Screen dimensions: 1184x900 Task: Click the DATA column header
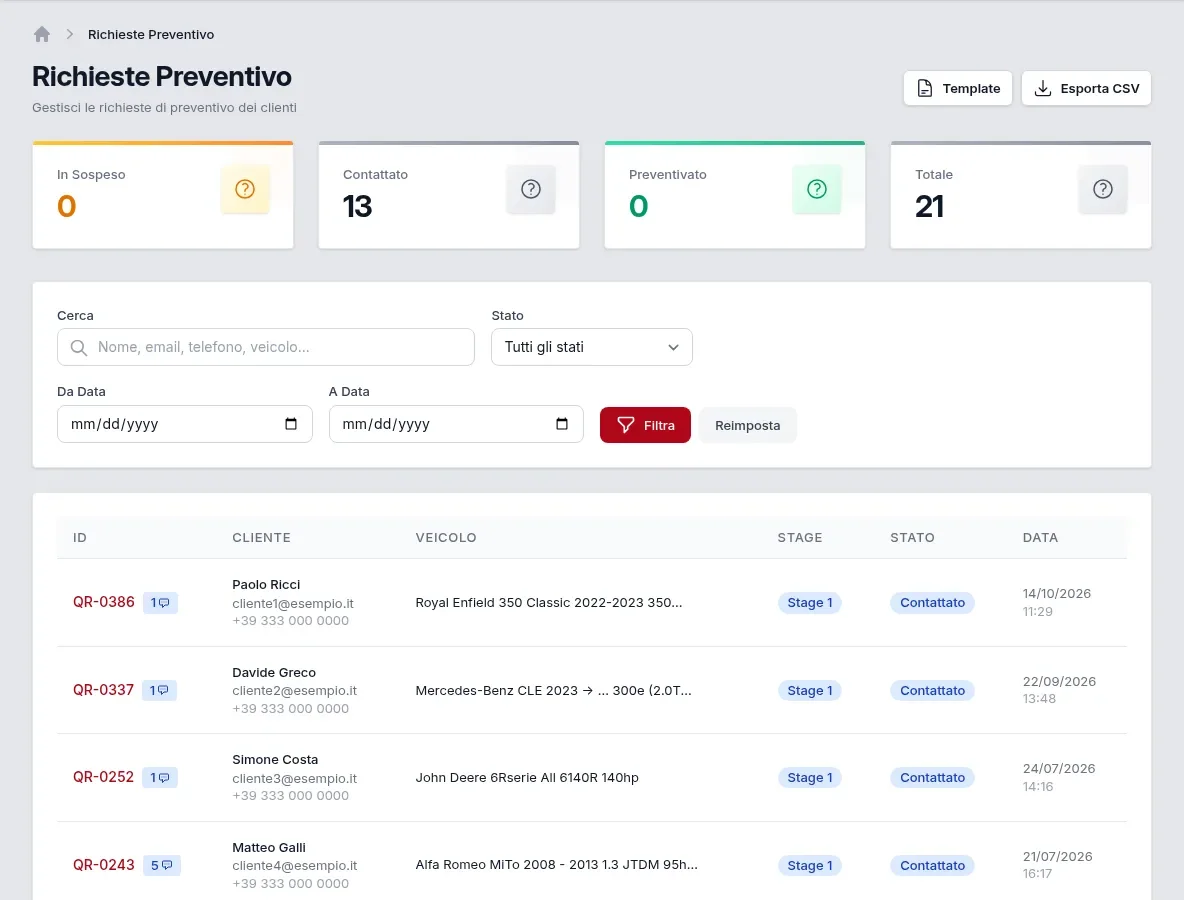[x=1041, y=538]
